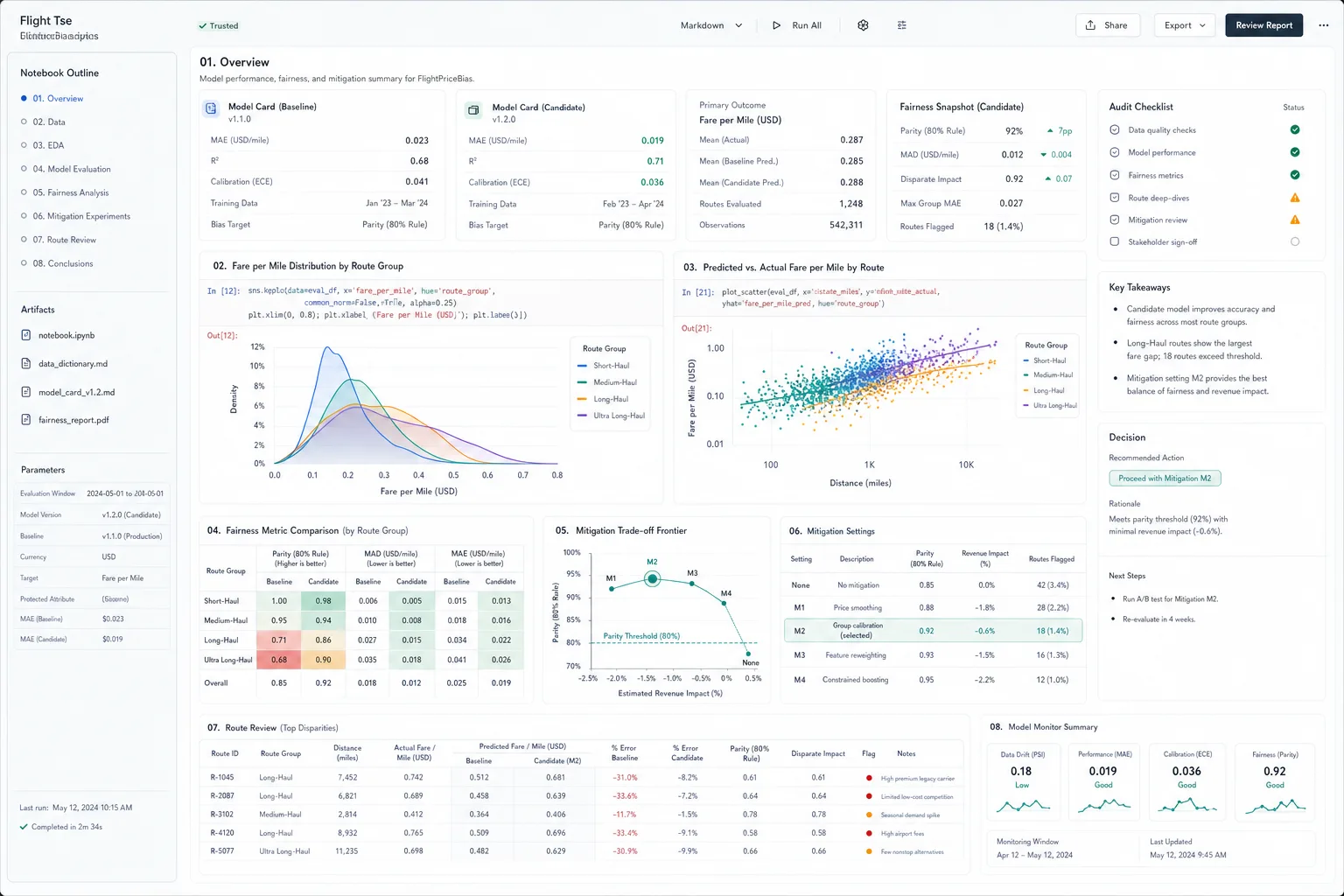Open the kernel flower-shaped icon in the toolbar

pos(863,25)
